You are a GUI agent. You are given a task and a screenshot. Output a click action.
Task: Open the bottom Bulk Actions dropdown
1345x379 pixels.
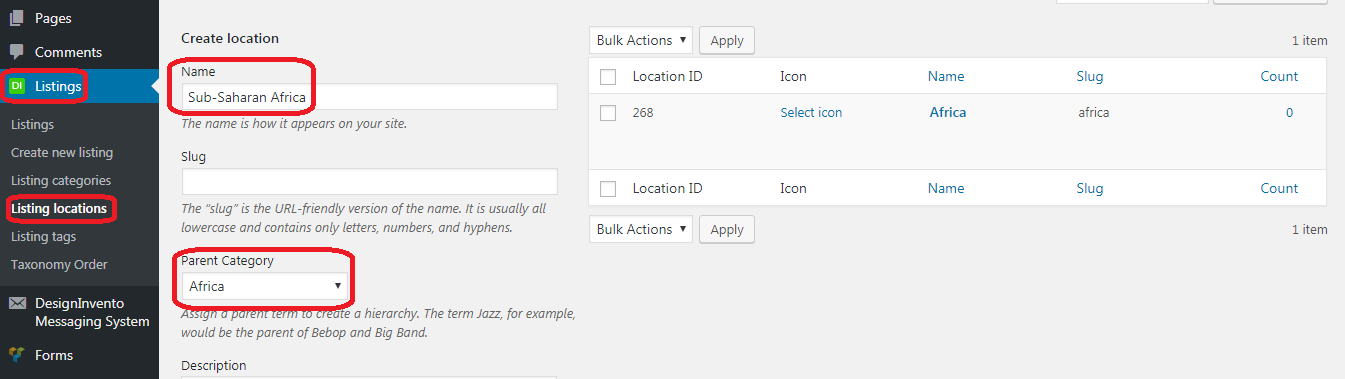[641, 229]
